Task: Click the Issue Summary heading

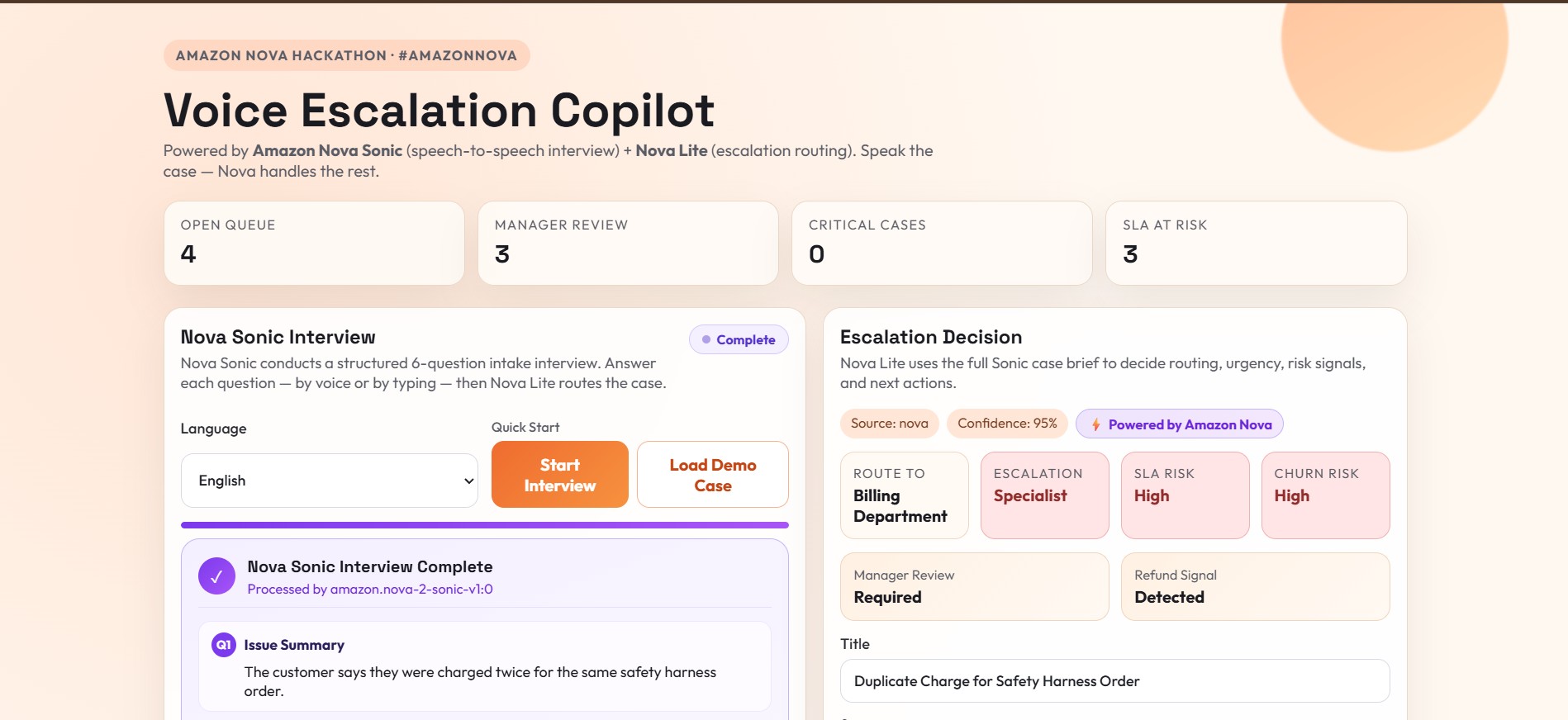Action: [294, 645]
